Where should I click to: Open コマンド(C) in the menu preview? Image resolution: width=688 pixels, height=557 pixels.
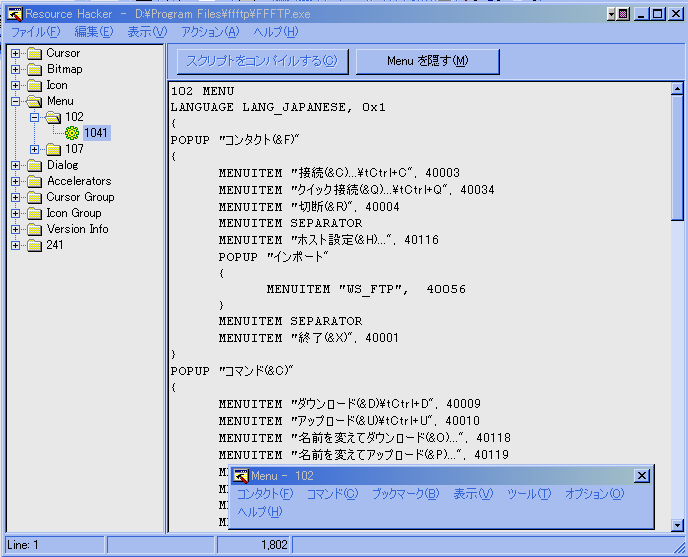point(331,494)
